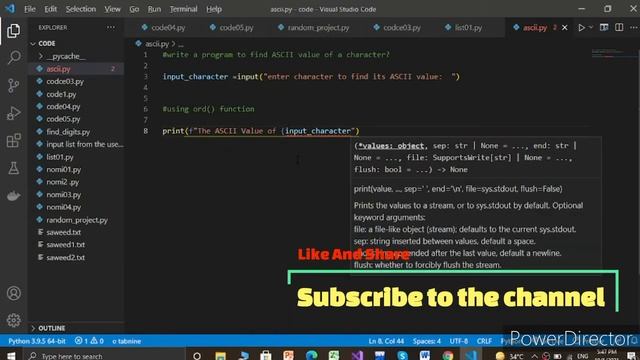This screenshot has width=640, height=360.
Task: Change indentation via Spaces: 4
Action: 427,341
